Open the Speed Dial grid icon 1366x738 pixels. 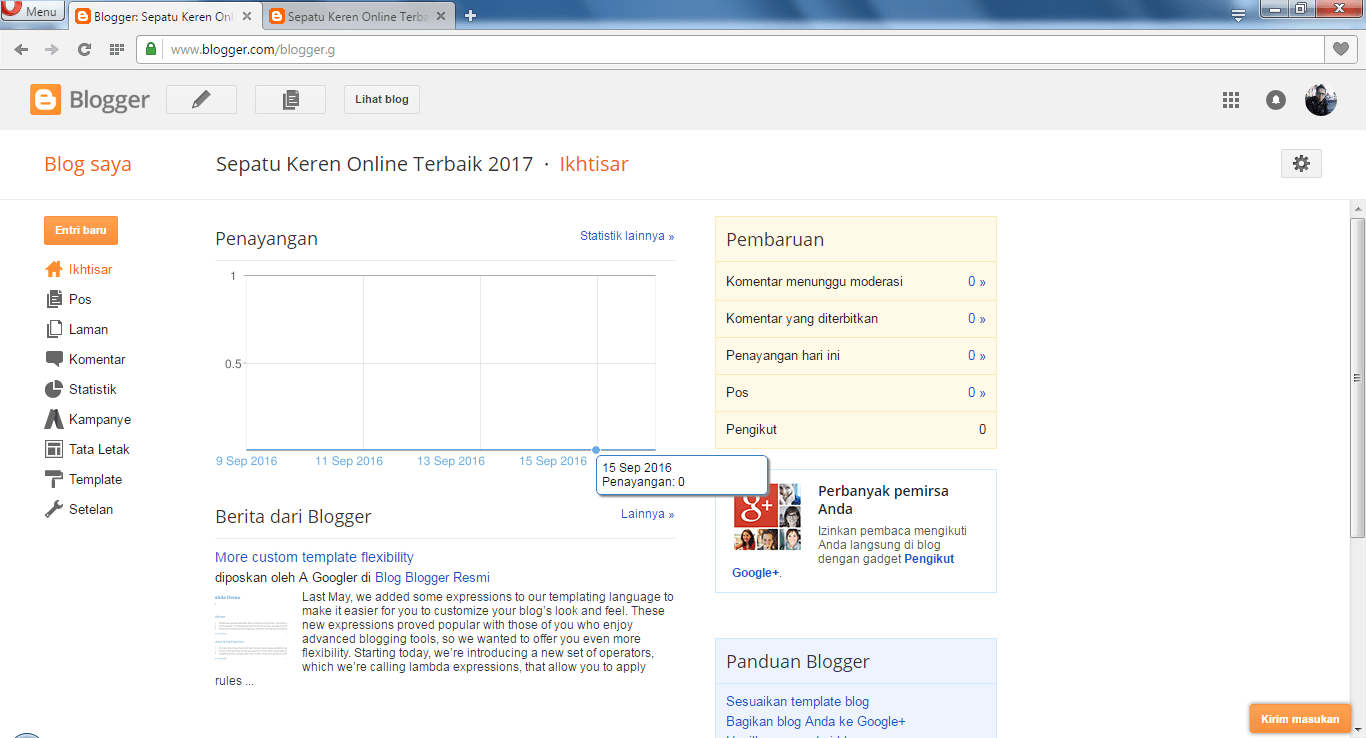point(117,49)
